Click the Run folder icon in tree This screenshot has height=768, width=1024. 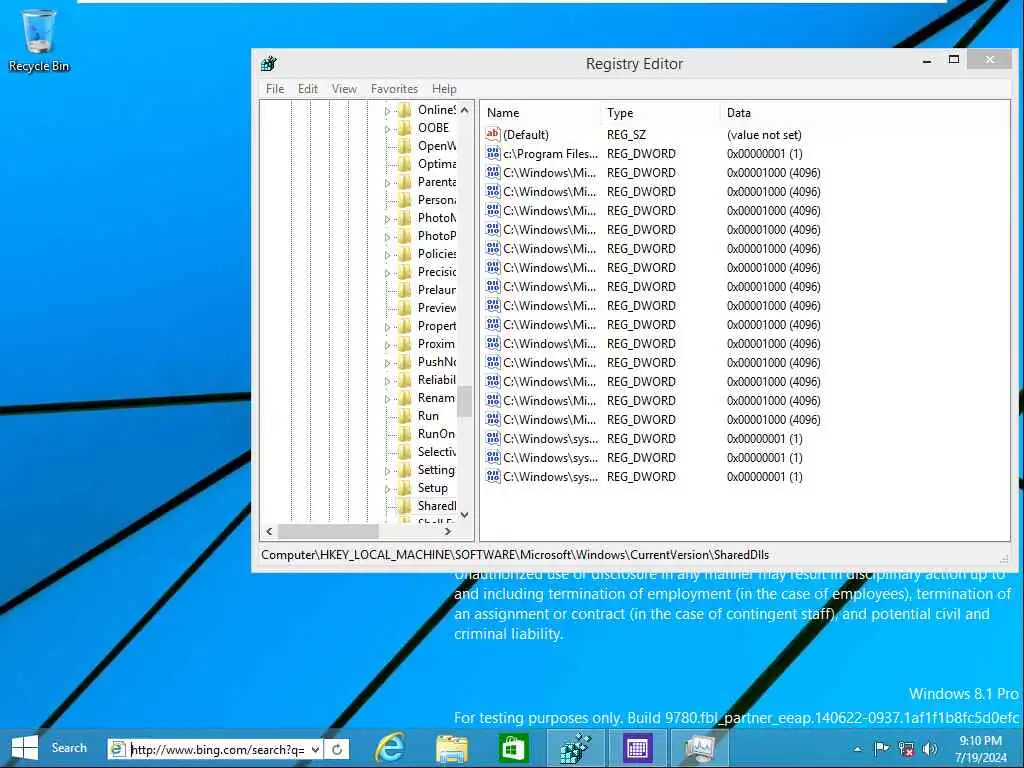click(404, 416)
